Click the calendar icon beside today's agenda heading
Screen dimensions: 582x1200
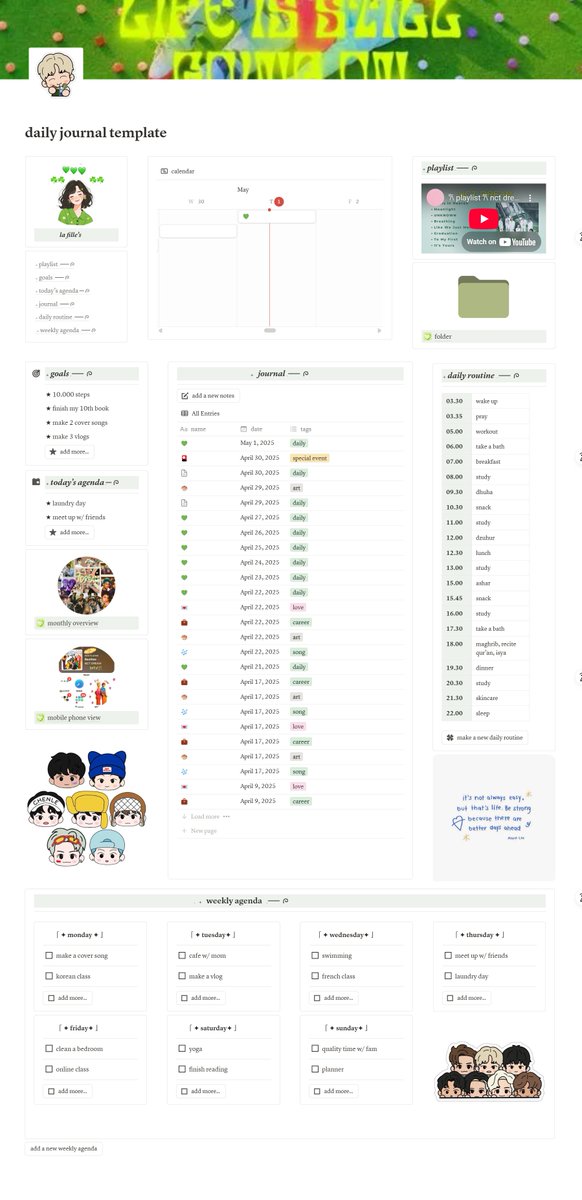[37, 482]
